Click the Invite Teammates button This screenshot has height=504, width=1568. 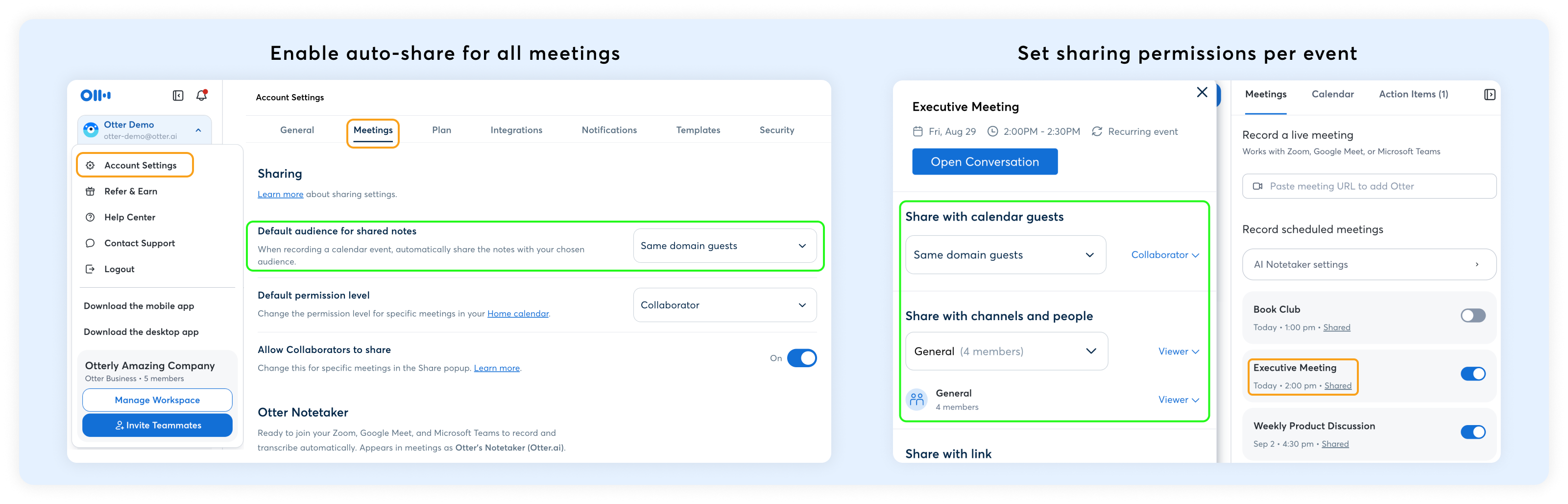[157, 425]
